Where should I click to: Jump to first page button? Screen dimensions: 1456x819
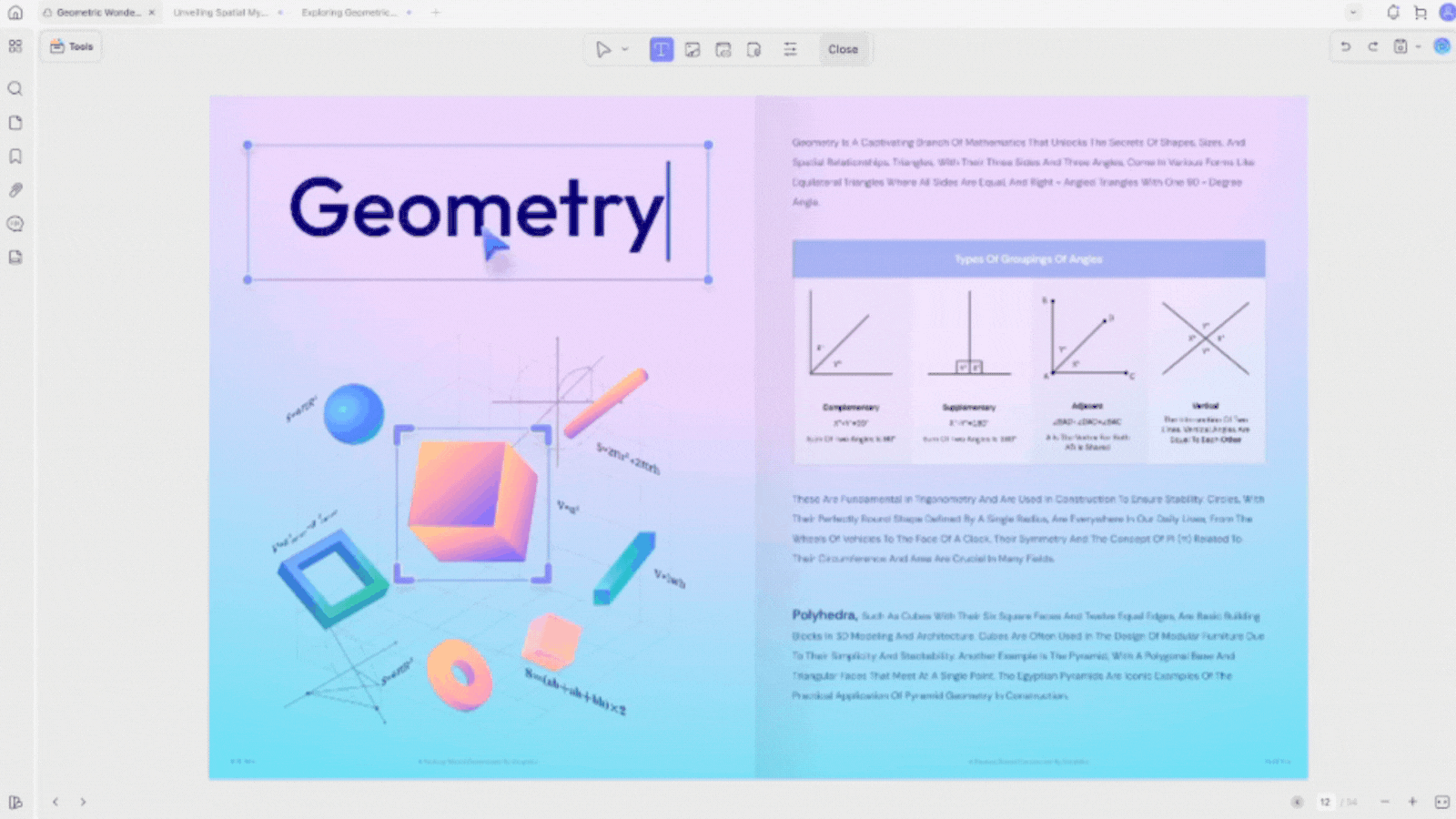(x=1297, y=802)
